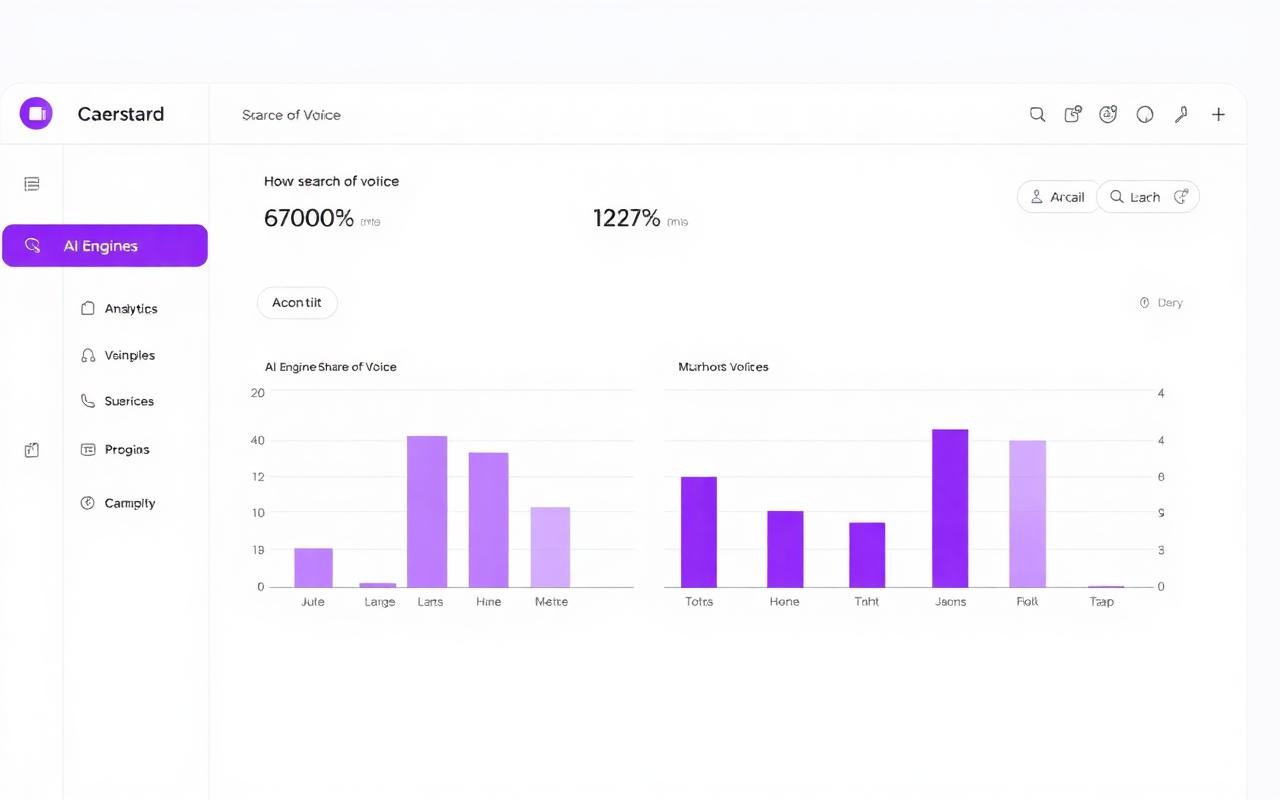
Task: Select AI Engines in the sidebar
Action: (x=105, y=246)
